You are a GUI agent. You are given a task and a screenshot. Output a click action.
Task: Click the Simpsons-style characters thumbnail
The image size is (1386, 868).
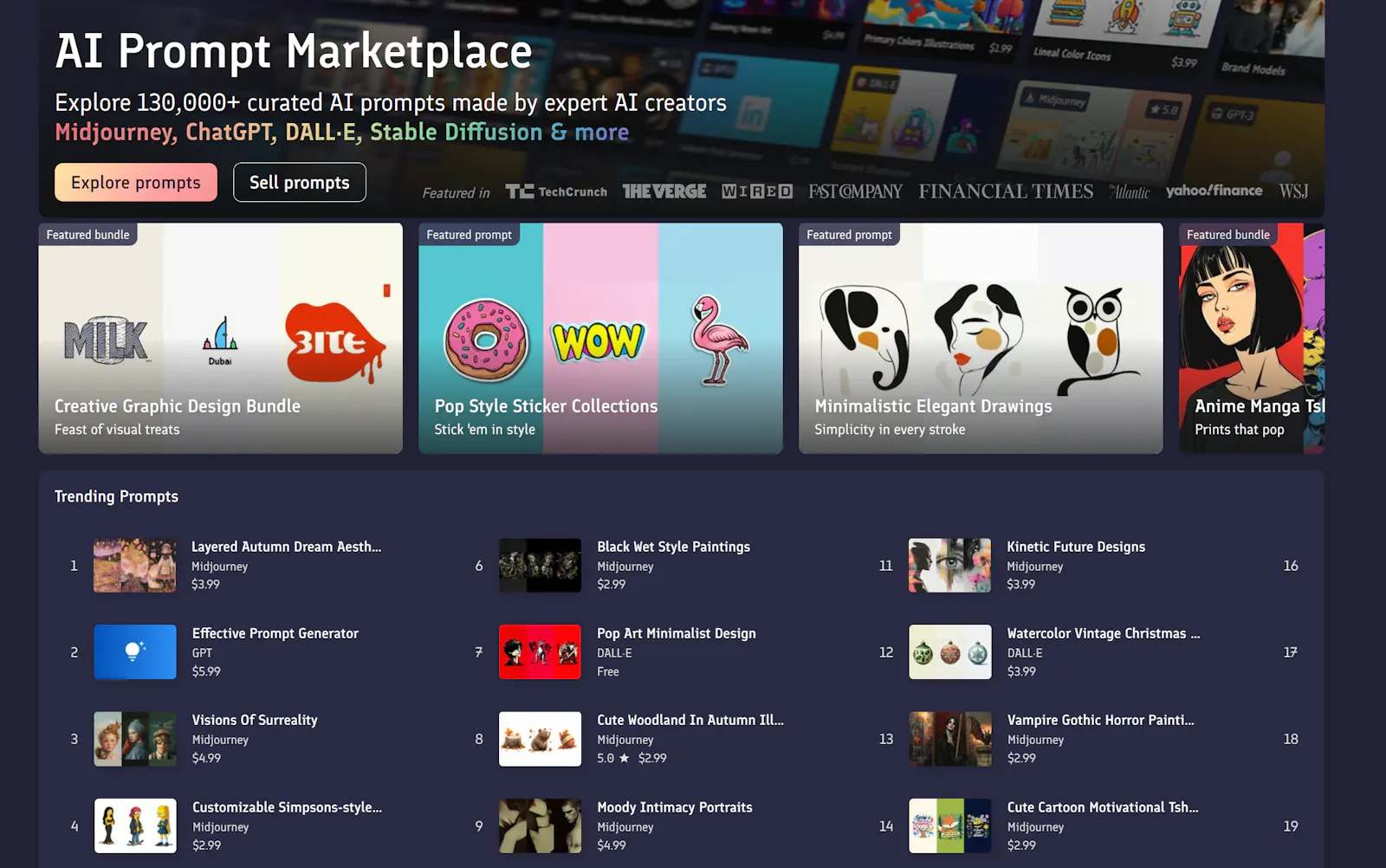pyautogui.click(x=134, y=826)
